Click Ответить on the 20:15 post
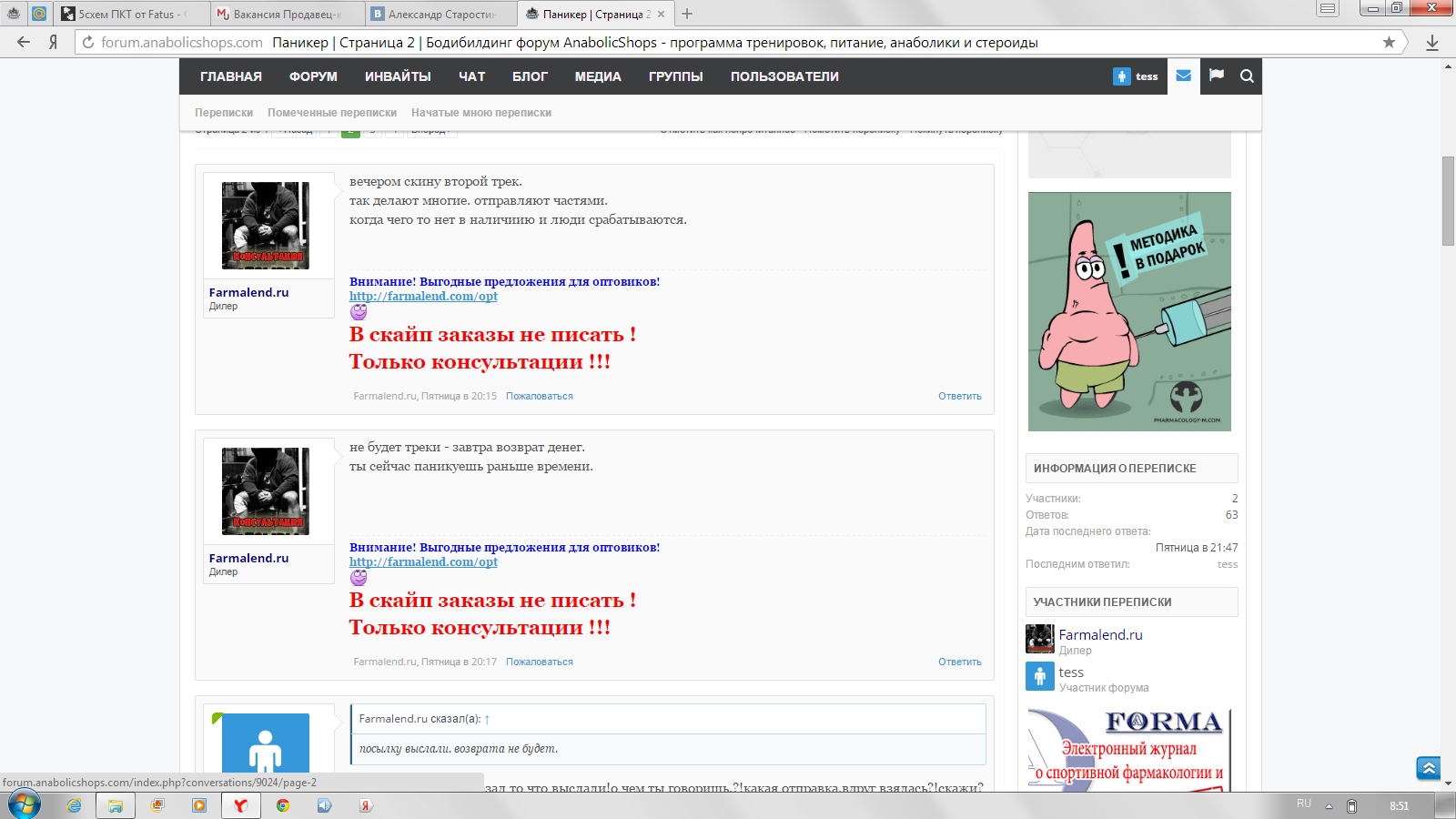This screenshot has height=819, width=1456. 959,396
